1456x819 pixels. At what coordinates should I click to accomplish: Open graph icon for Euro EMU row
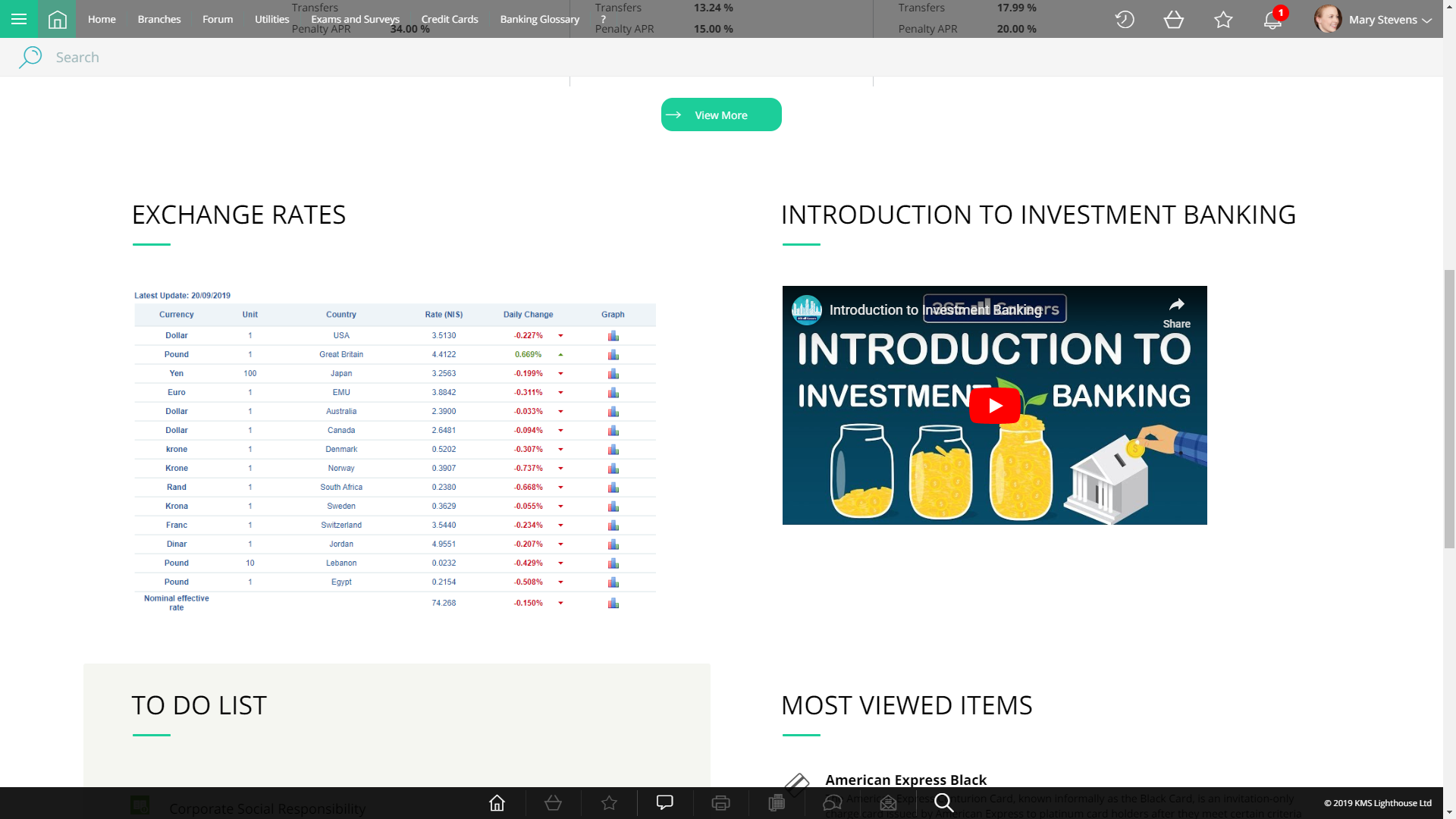(x=613, y=393)
